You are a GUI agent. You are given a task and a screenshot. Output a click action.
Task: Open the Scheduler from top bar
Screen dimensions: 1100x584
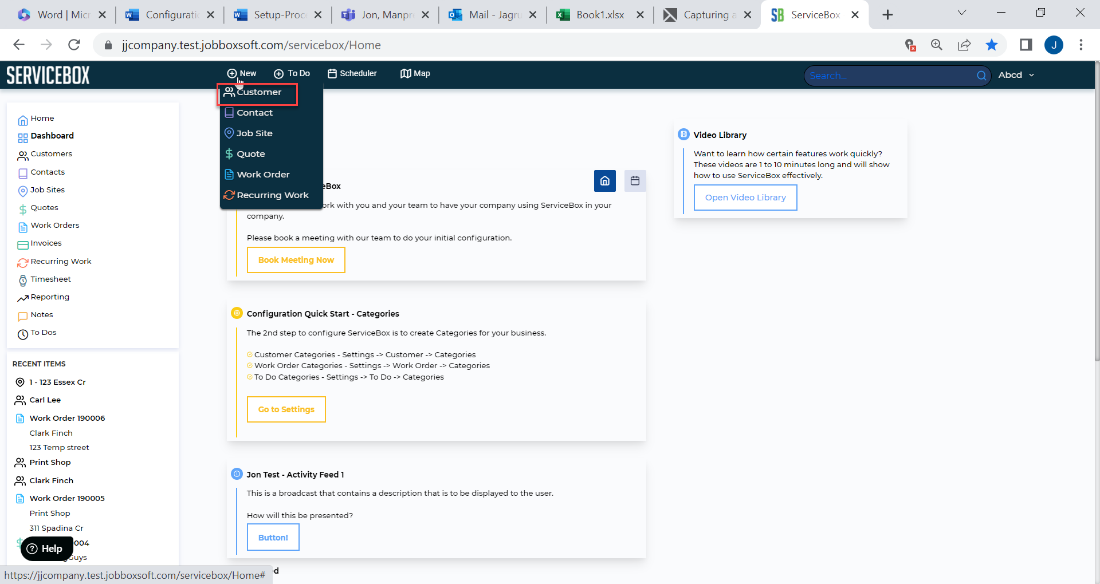(352, 74)
